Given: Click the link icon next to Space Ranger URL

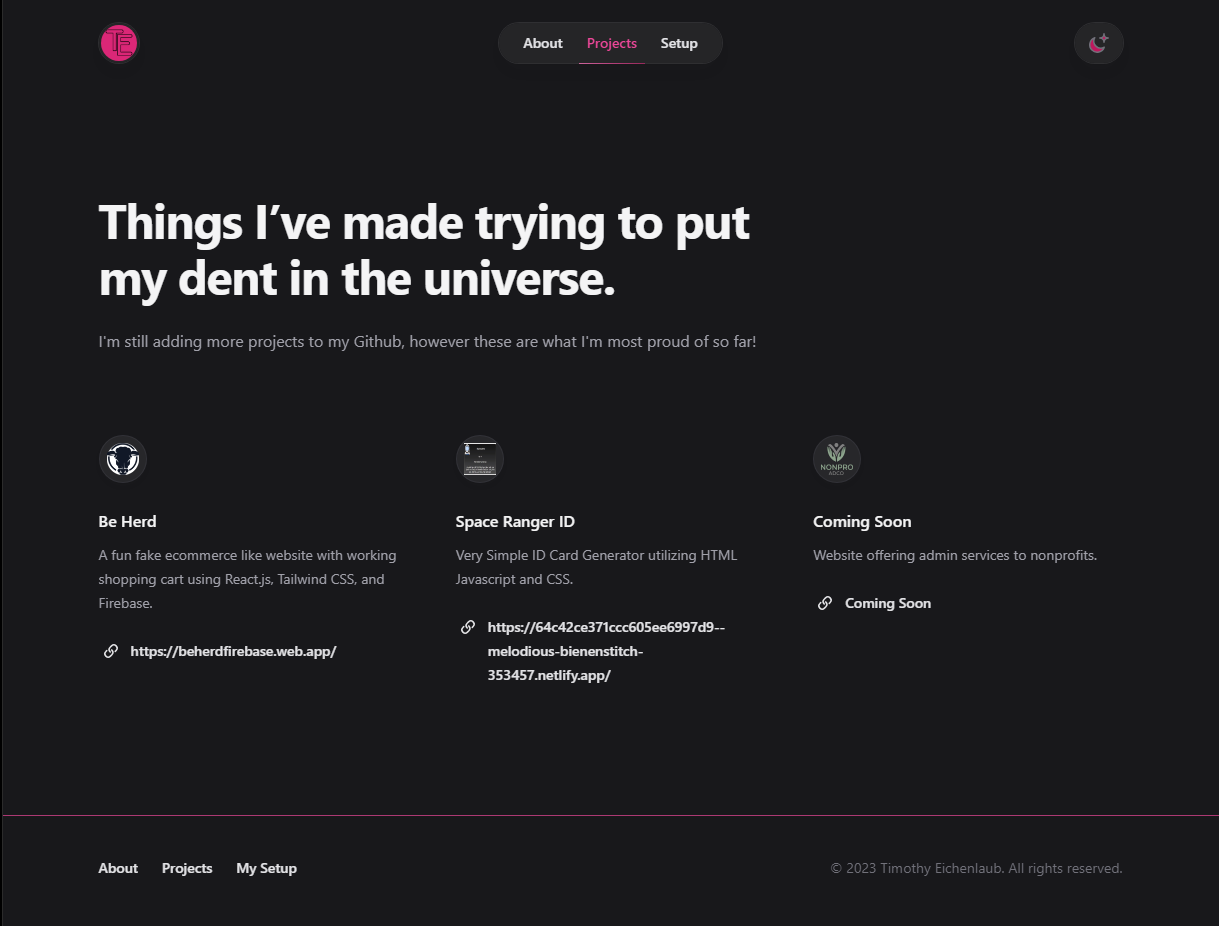Looking at the screenshot, I should pos(467,626).
